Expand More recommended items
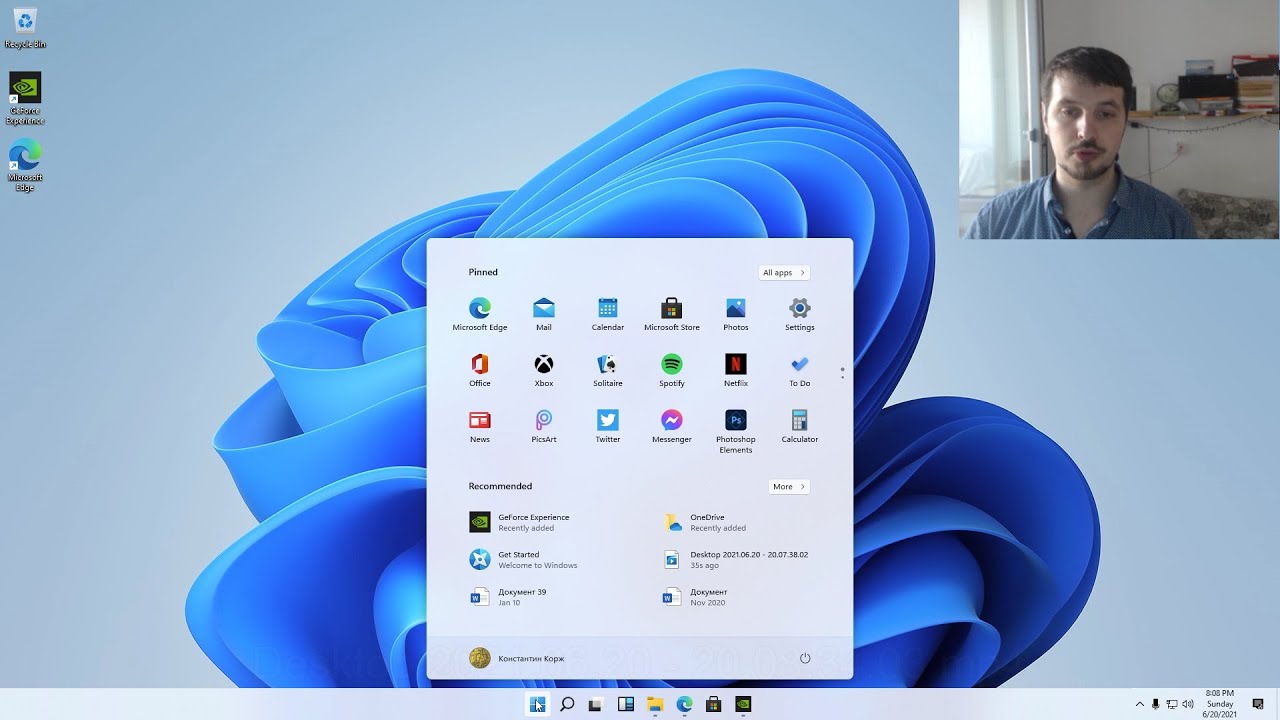Viewport: 1280px width, 720px height. [789, 486]
